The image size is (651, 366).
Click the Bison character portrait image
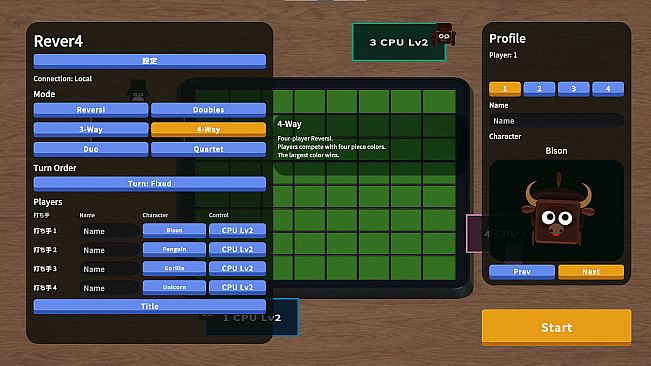556,210
